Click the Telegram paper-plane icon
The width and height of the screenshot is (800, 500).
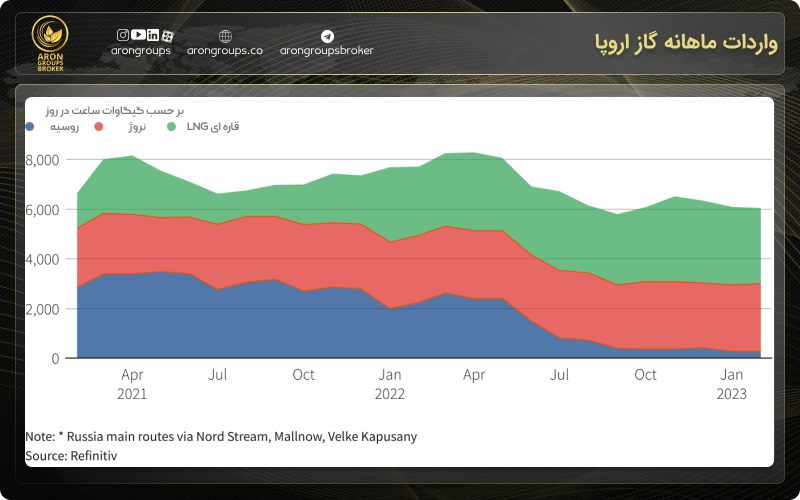327,36
